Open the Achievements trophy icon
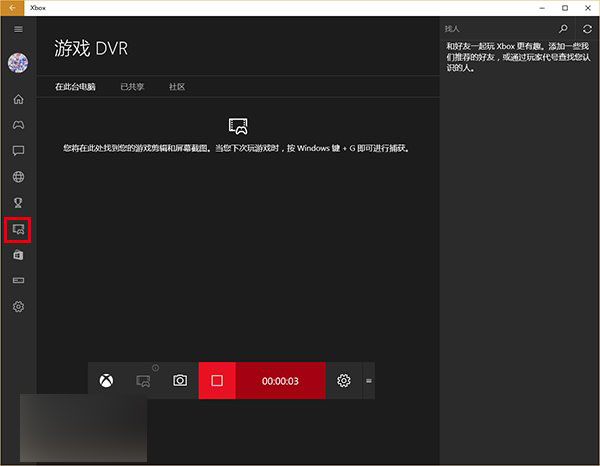The image size is (600, 466). pos(18,203)
